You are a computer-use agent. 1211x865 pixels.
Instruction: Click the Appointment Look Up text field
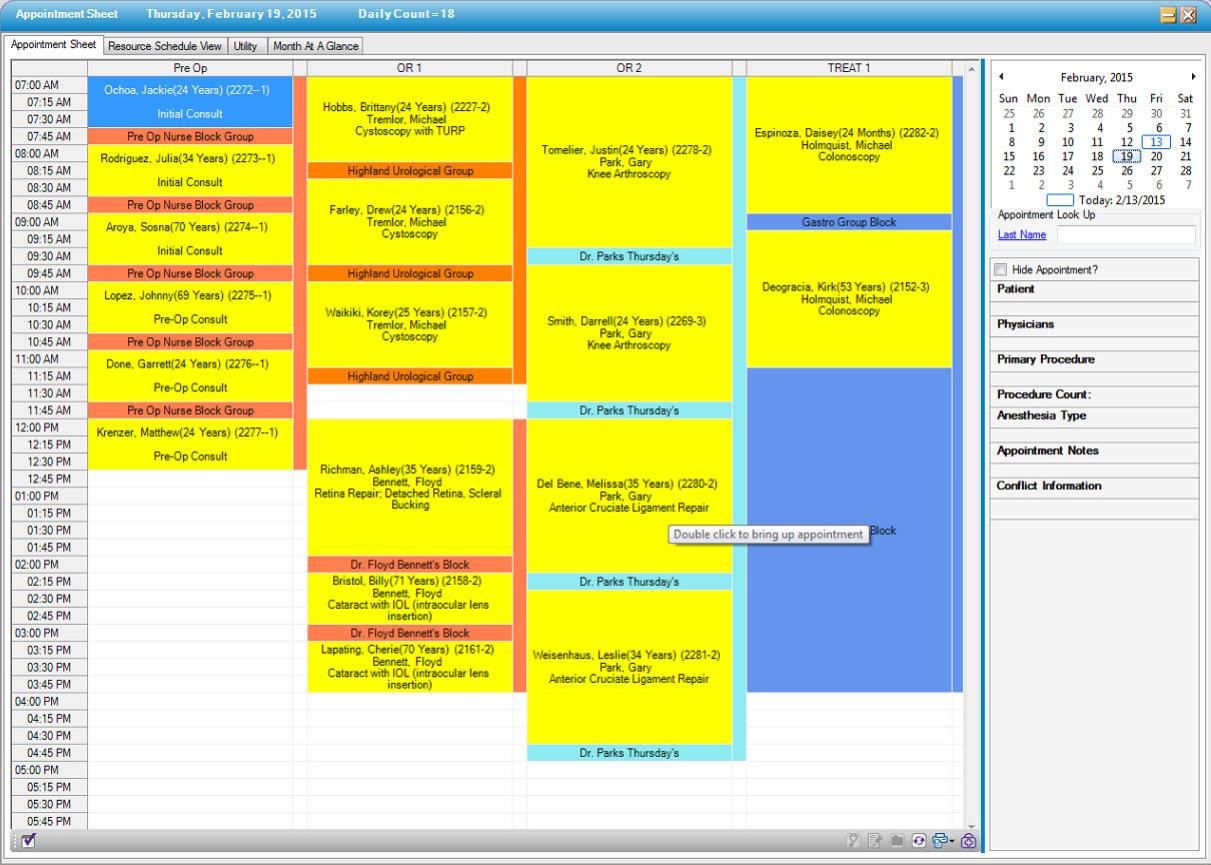[x=1125, y=235]
